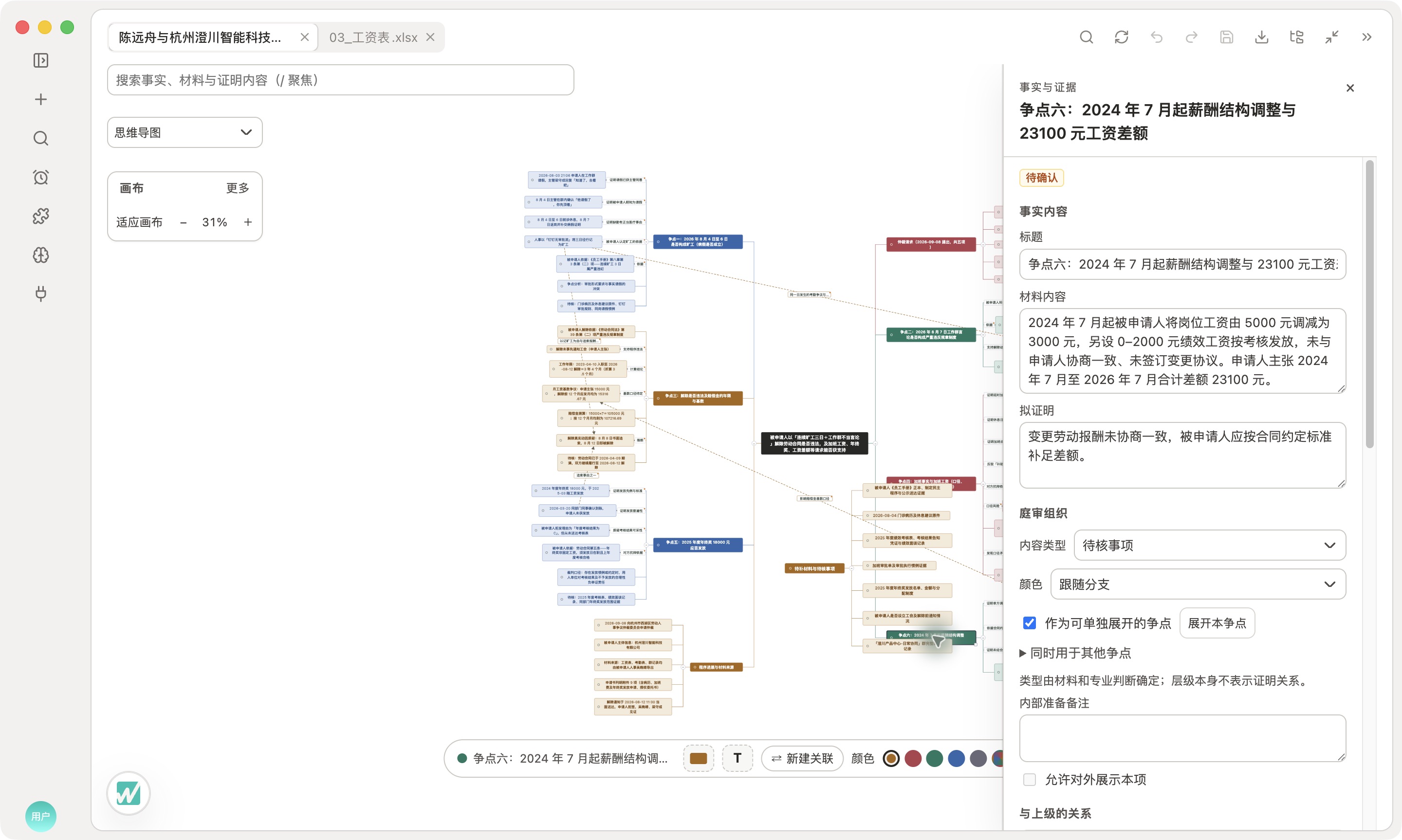Click the user avatar at bottom left
This screenshot has height=840, width=1402.
click(x=41, y=816)
